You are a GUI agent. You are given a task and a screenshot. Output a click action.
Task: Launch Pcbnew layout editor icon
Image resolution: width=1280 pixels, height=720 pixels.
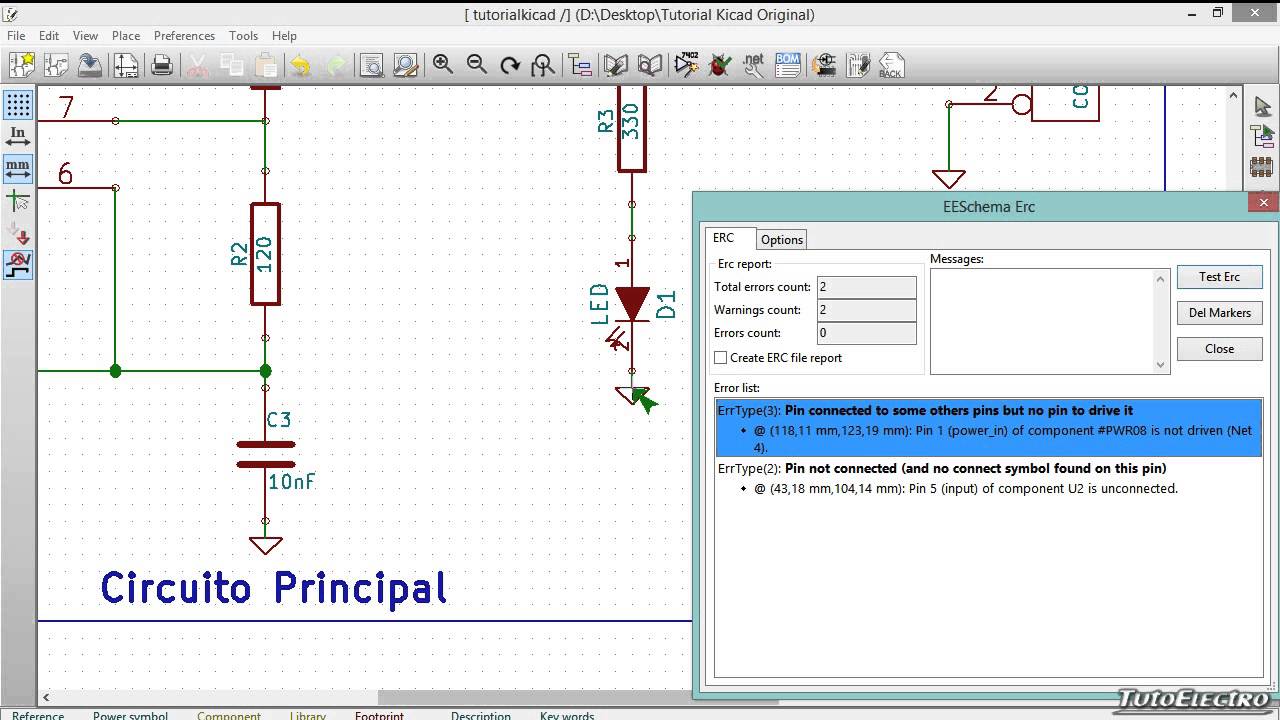coord(858,65)
